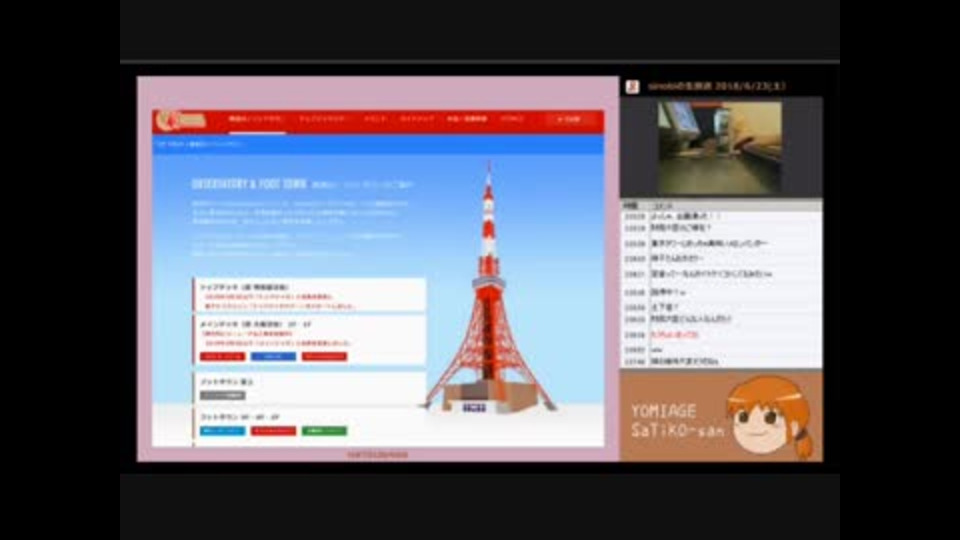This screenshot has width=960, height=540.
Task: Select the underlined active first navigation tab
Action: pyautogui.click(x=257, y=119)
